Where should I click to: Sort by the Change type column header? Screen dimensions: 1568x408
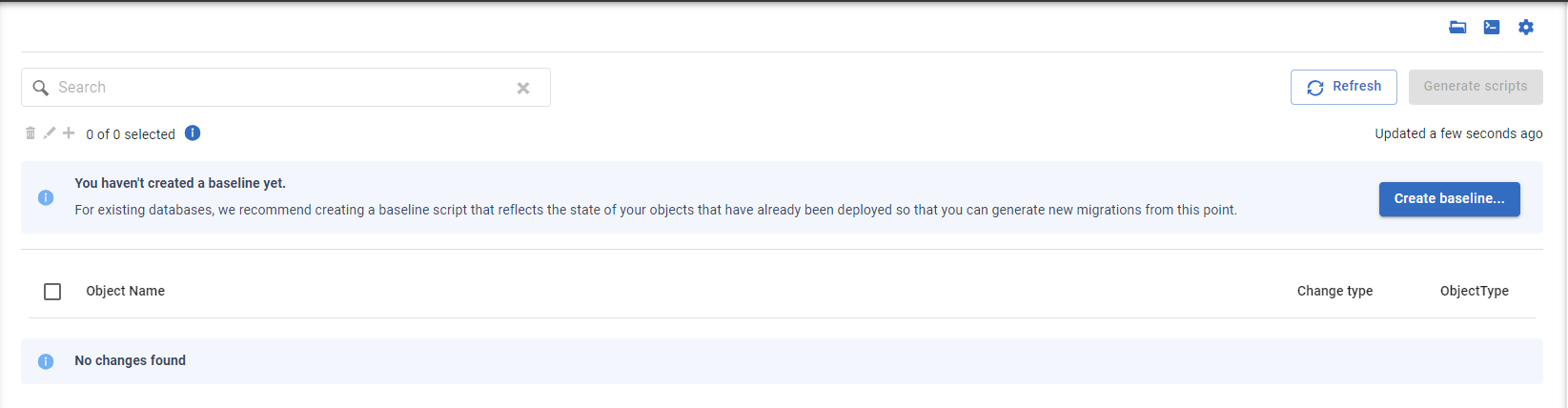[1335, 291]
